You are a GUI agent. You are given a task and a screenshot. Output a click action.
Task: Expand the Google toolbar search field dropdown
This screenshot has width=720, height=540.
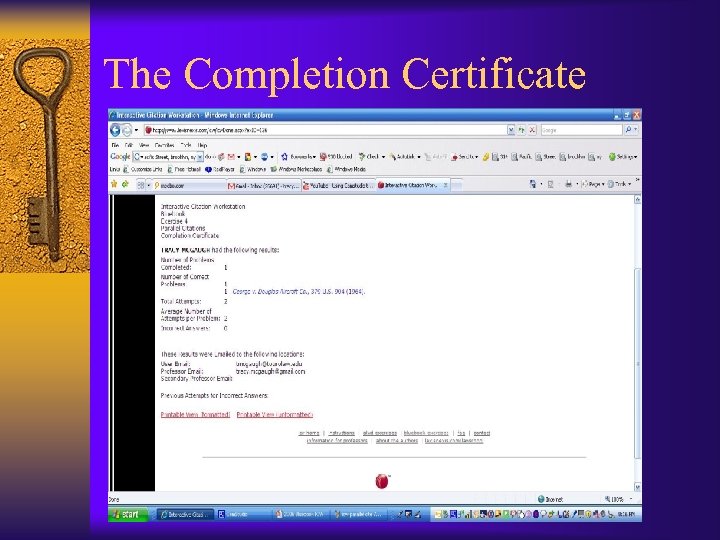pyautogui.click(x=200, y=157)
